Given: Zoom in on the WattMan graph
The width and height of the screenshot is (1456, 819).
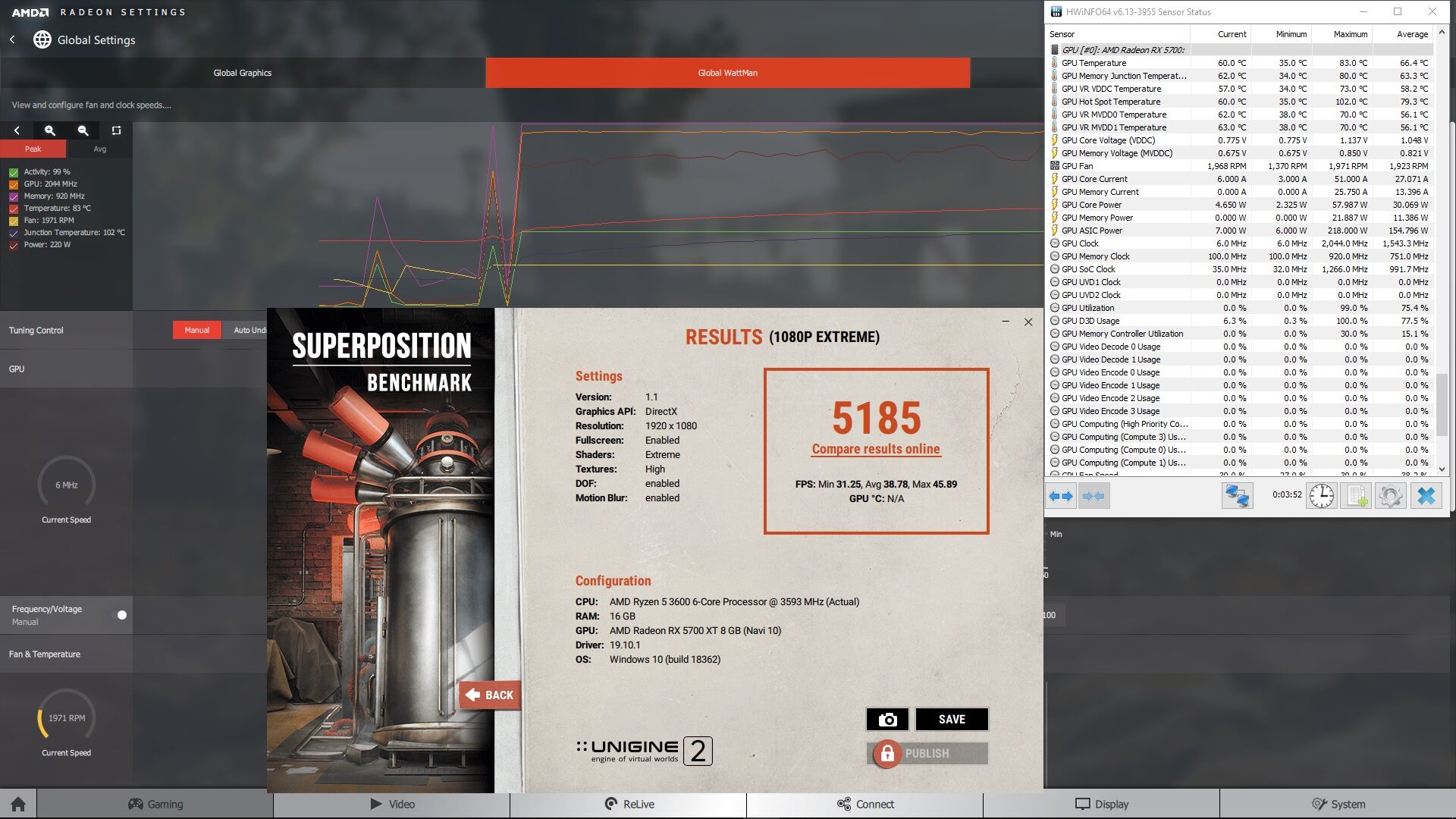Looking at the screenshot, I should 50,130.
